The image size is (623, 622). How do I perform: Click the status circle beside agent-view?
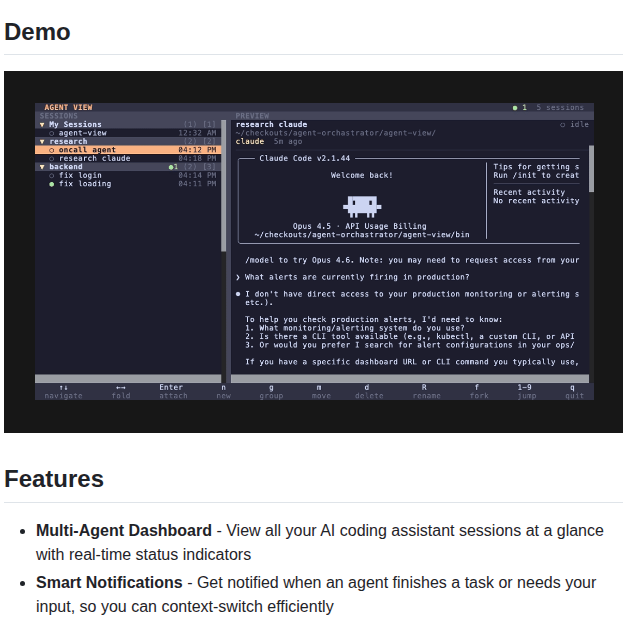click(x=52, y=133)
